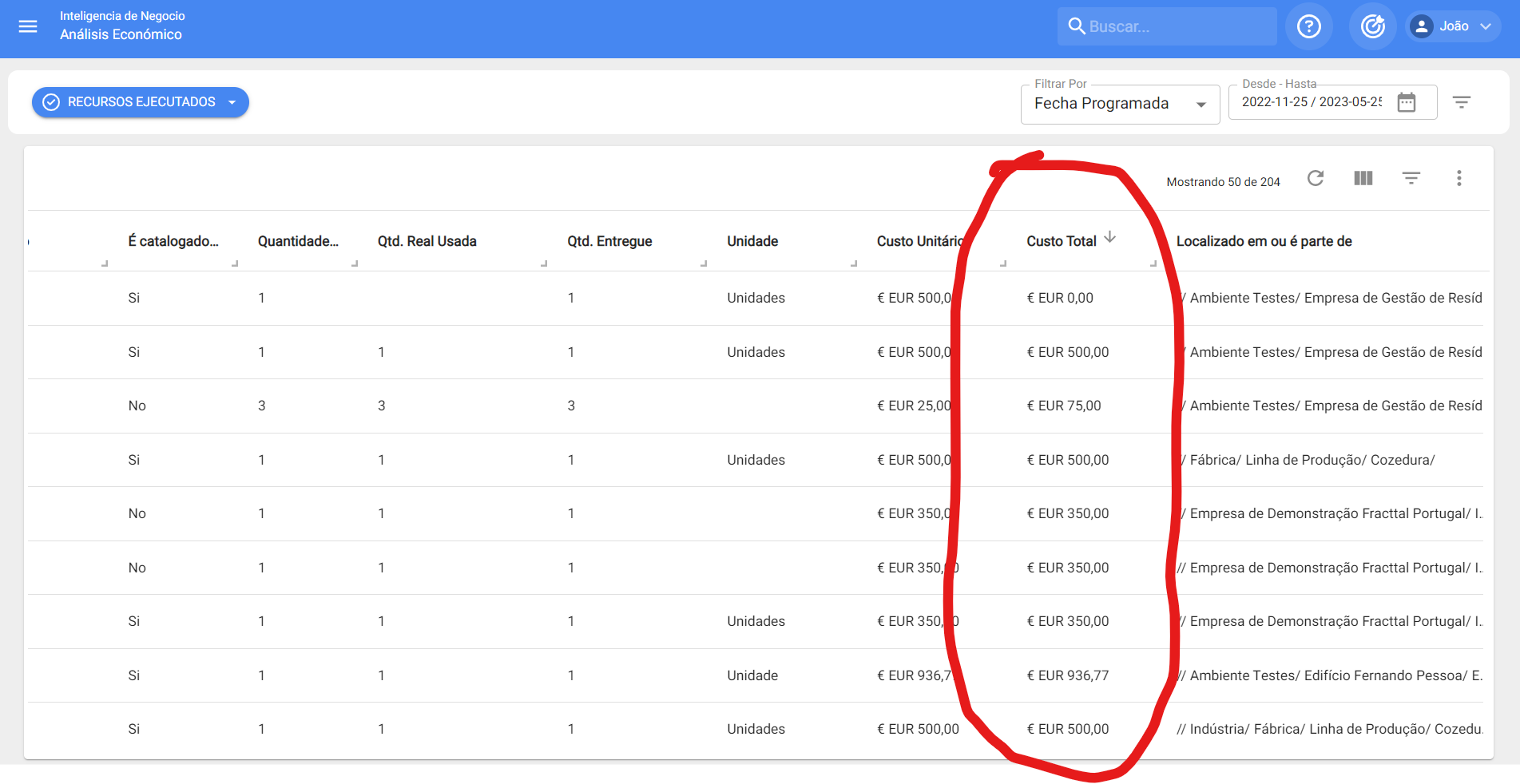Open the column chooser icon
Viewport: 1520px width, 784px height.
tap(1363, 179)
